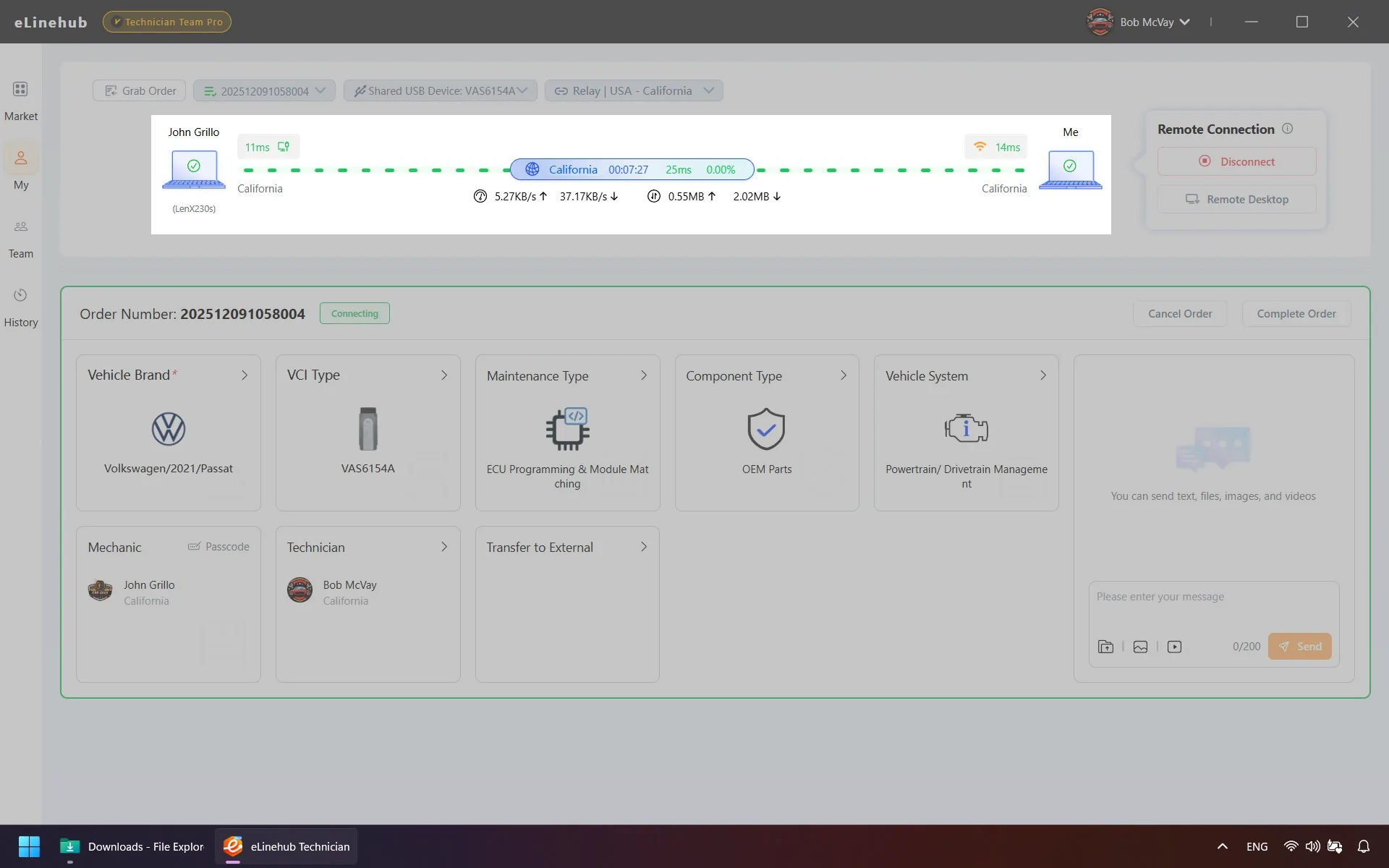Open the order number 202512091058004 dropdown
The height and width of the screenshot is (868, 1389).
pos(264,90)
